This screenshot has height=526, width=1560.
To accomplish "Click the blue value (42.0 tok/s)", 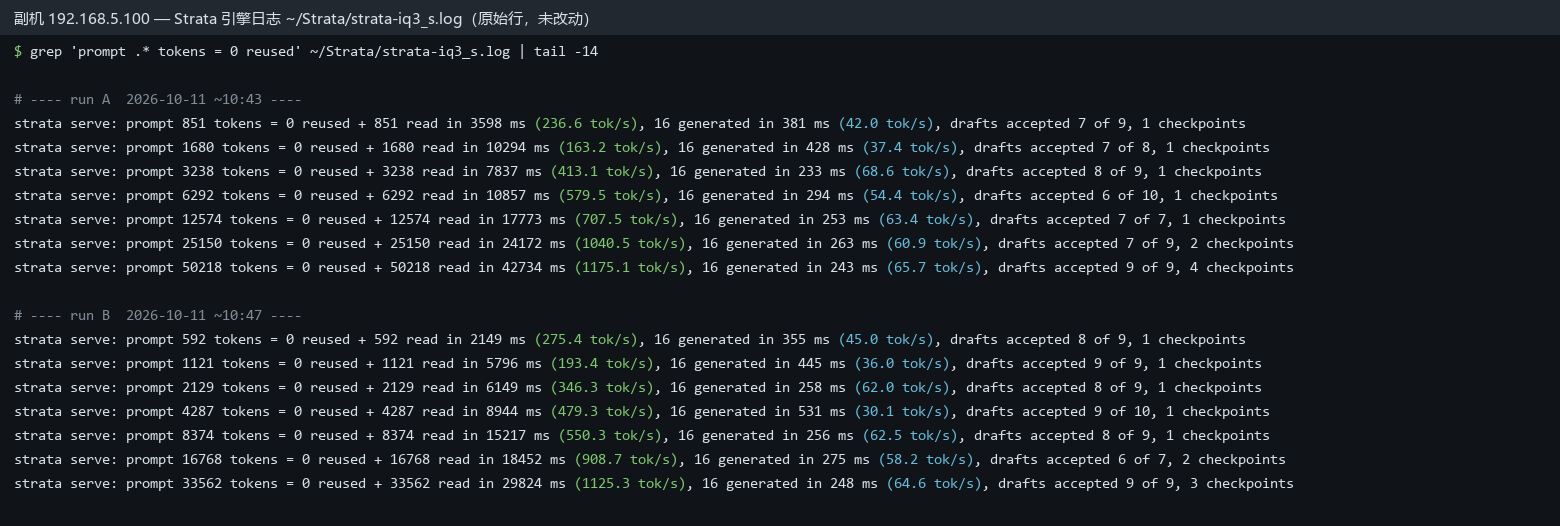I will [886, 124].
